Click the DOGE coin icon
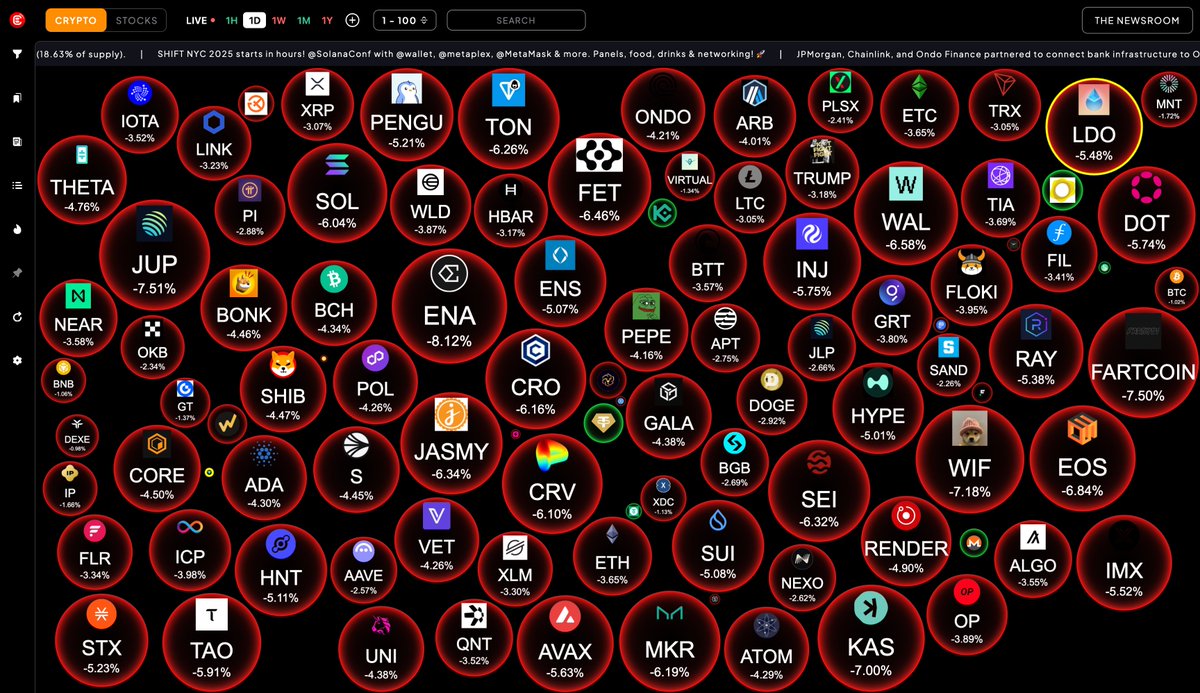Viewport: 1200px width, 693px height. [772, 381]
